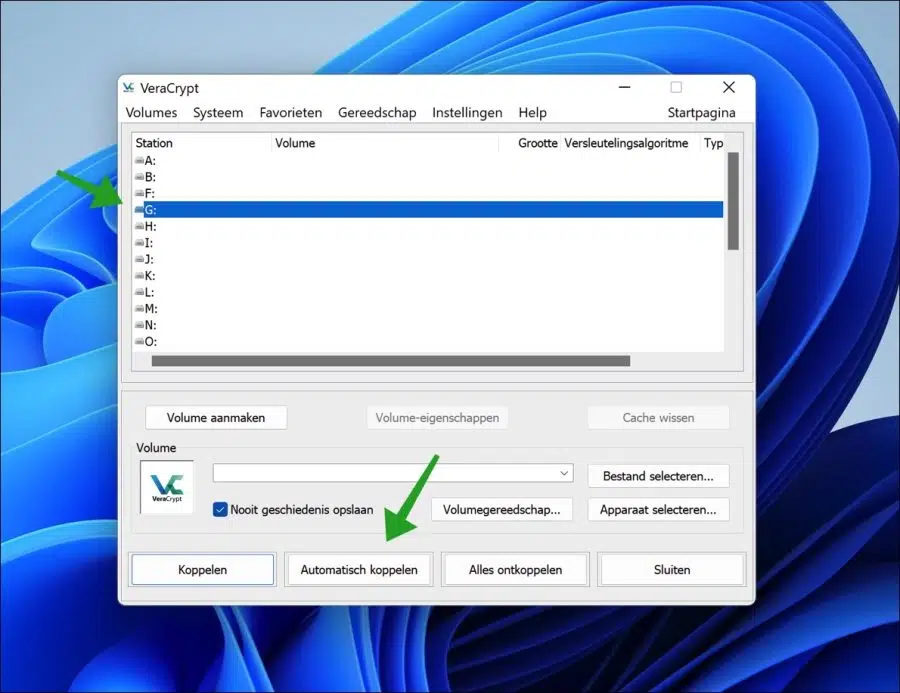
Task: Click the VeraCrypt logo in Volume group
Action: 167,487
